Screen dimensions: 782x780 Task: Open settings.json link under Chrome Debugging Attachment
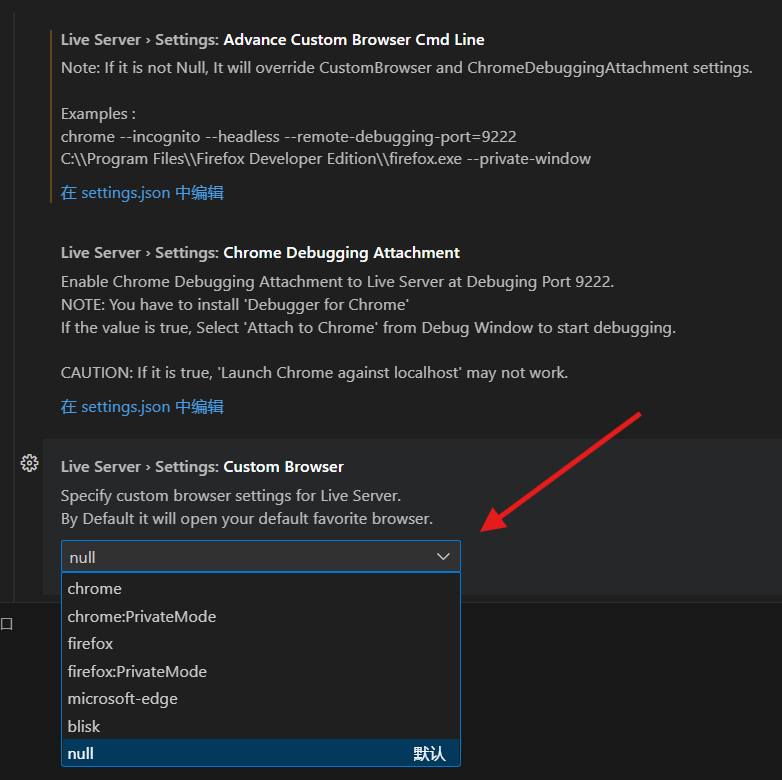[142, 407]
